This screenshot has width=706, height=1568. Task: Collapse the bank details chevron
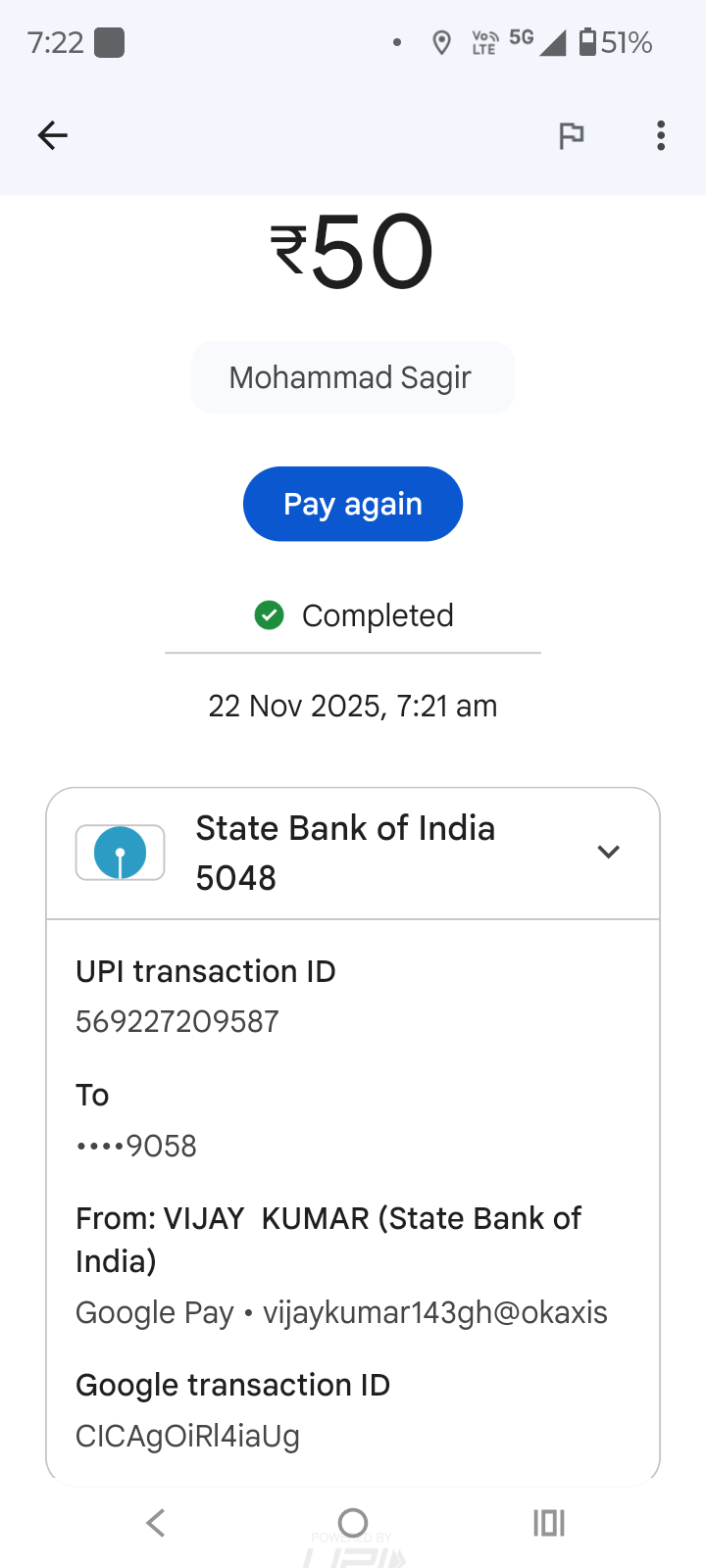(x=608, y=852)
